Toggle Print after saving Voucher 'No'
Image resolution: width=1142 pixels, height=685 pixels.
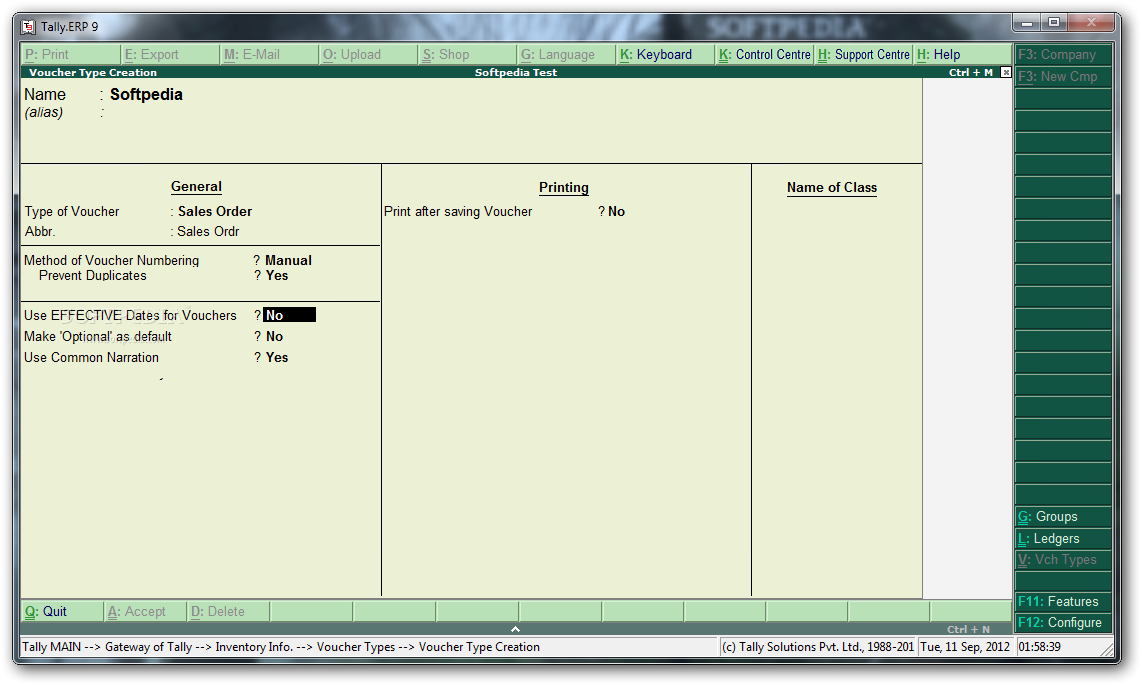(617, 212)
